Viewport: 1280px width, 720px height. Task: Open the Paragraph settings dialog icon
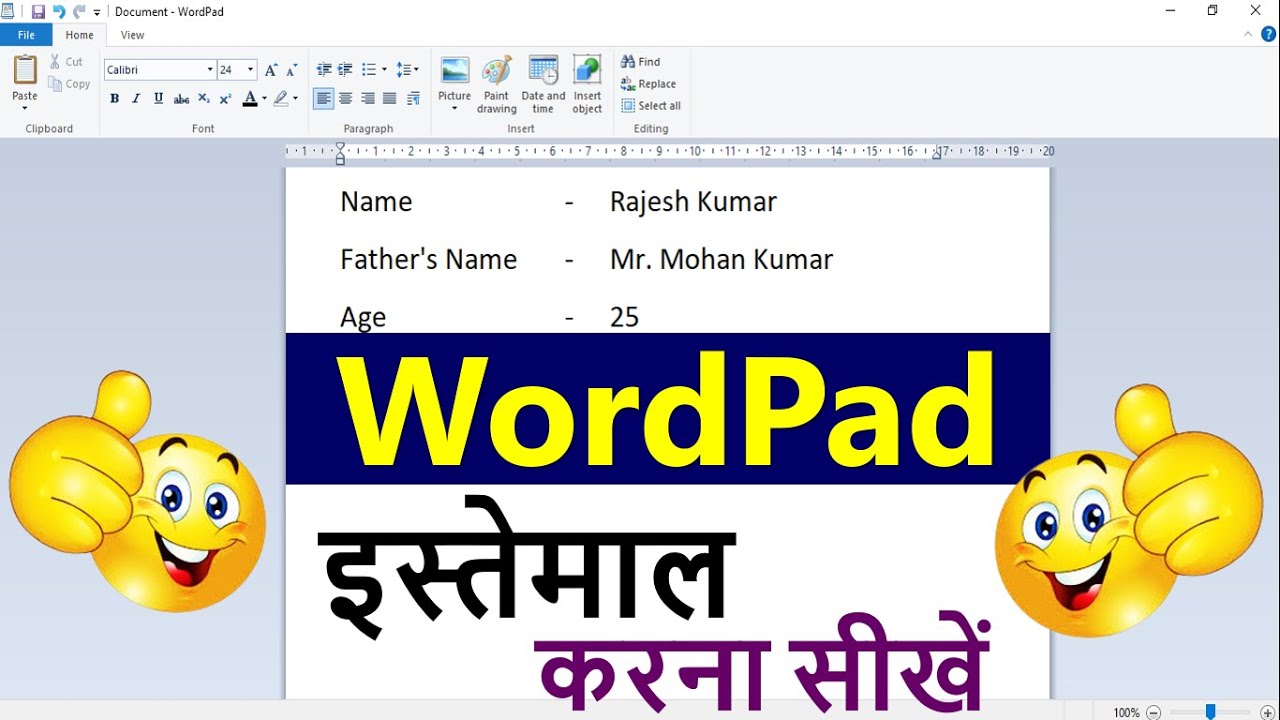click(x=413, y=98)
